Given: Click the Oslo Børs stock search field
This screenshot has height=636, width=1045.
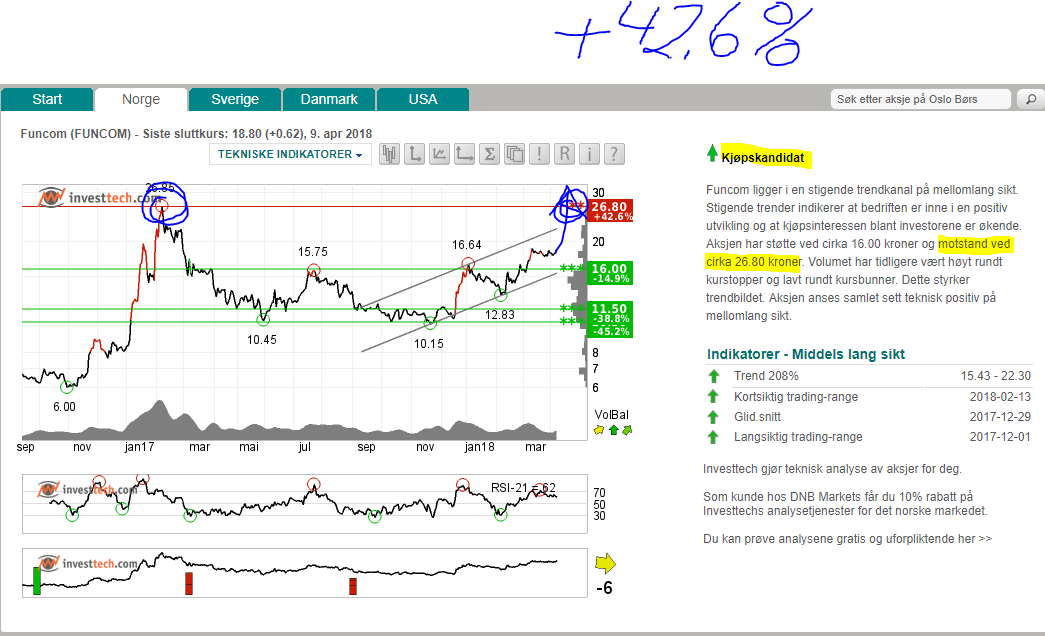Looking at the screenshot, I should [920, 99].
